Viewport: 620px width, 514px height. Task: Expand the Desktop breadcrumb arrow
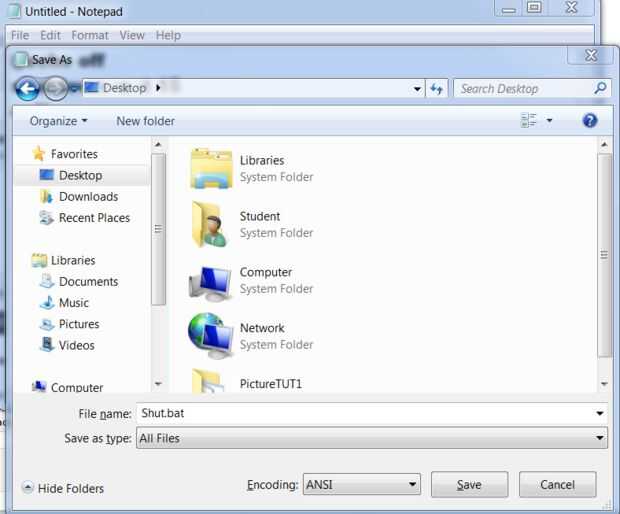pos(158,88)
